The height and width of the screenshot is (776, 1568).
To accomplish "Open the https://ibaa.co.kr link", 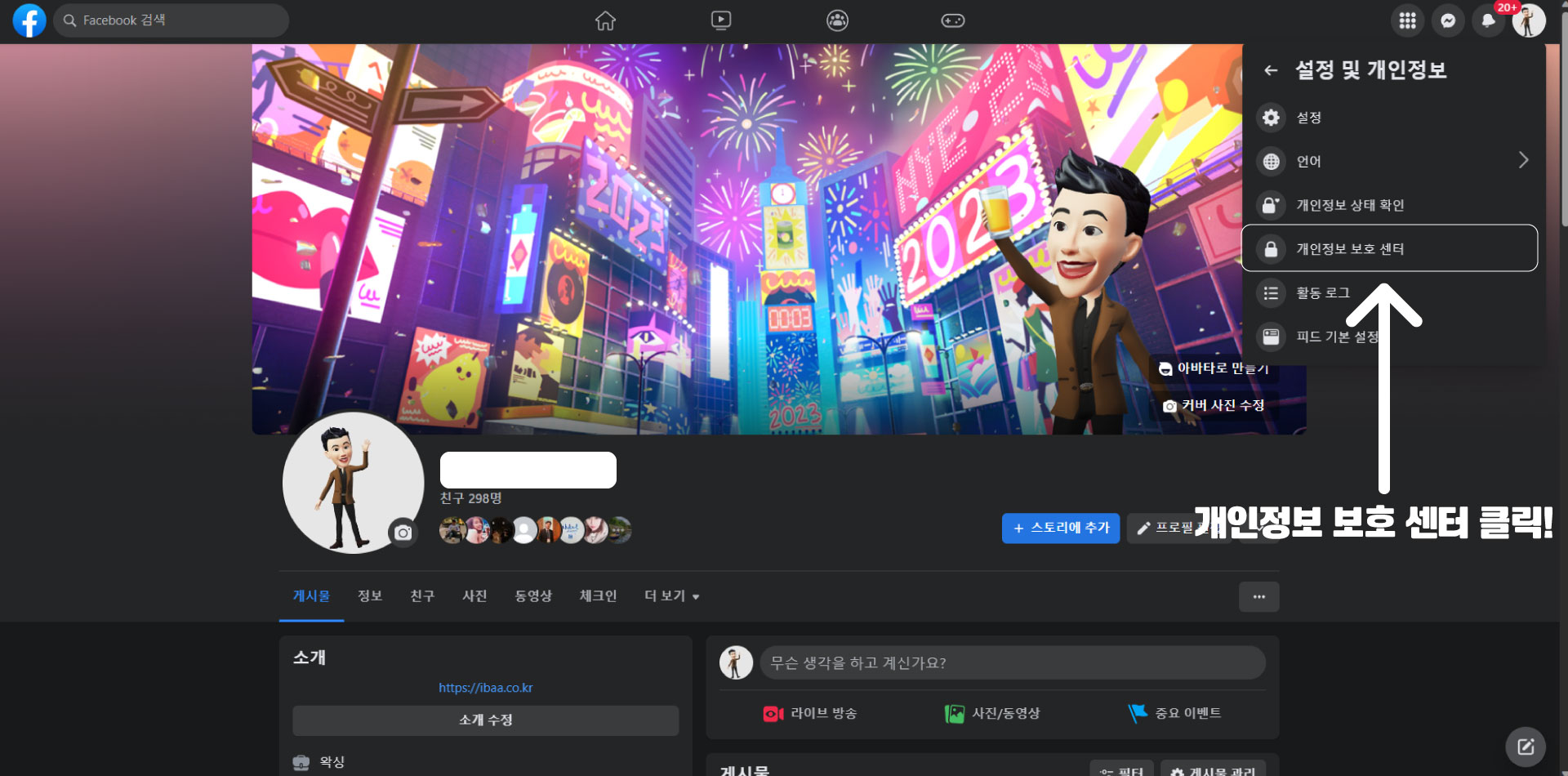I will (x=485, y=687).
